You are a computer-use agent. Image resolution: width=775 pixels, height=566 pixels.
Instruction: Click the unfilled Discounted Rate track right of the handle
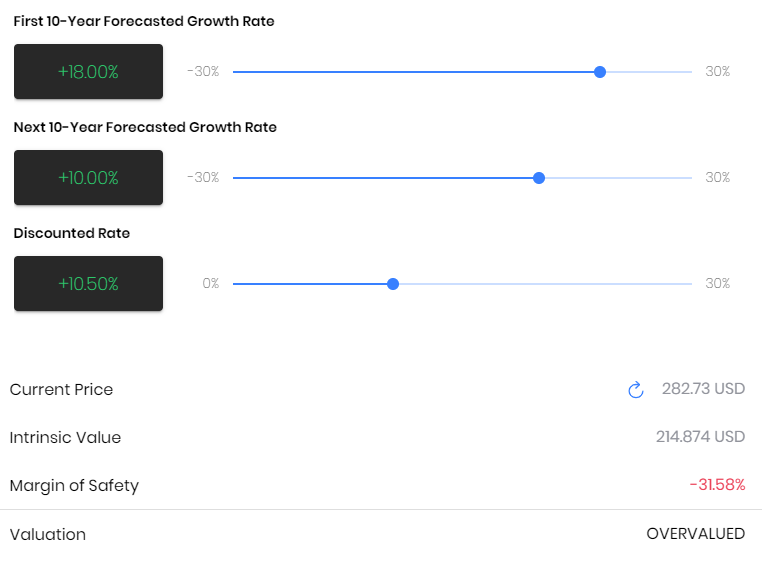click(546, 284)
